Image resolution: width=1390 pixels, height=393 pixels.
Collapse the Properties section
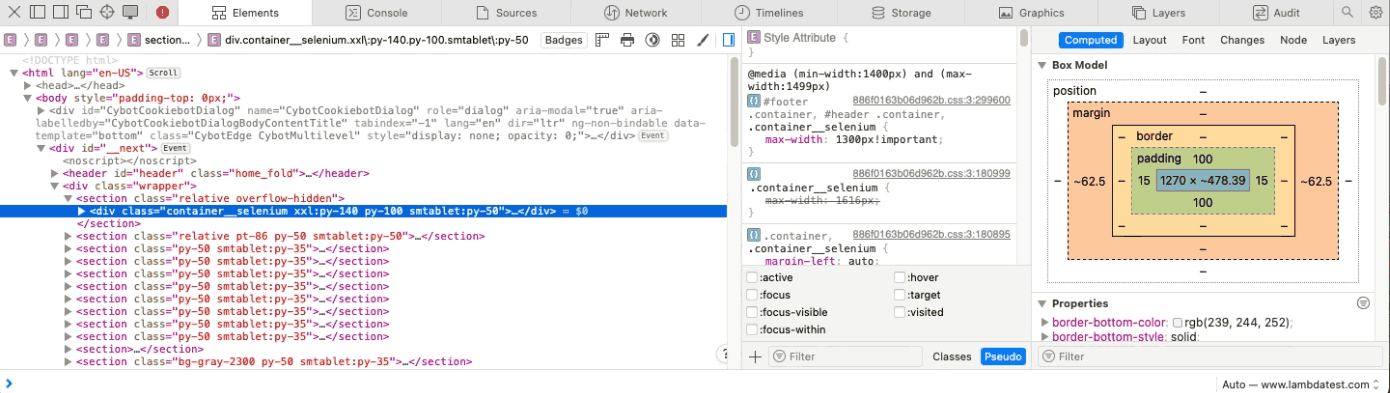pos(1042,303)
